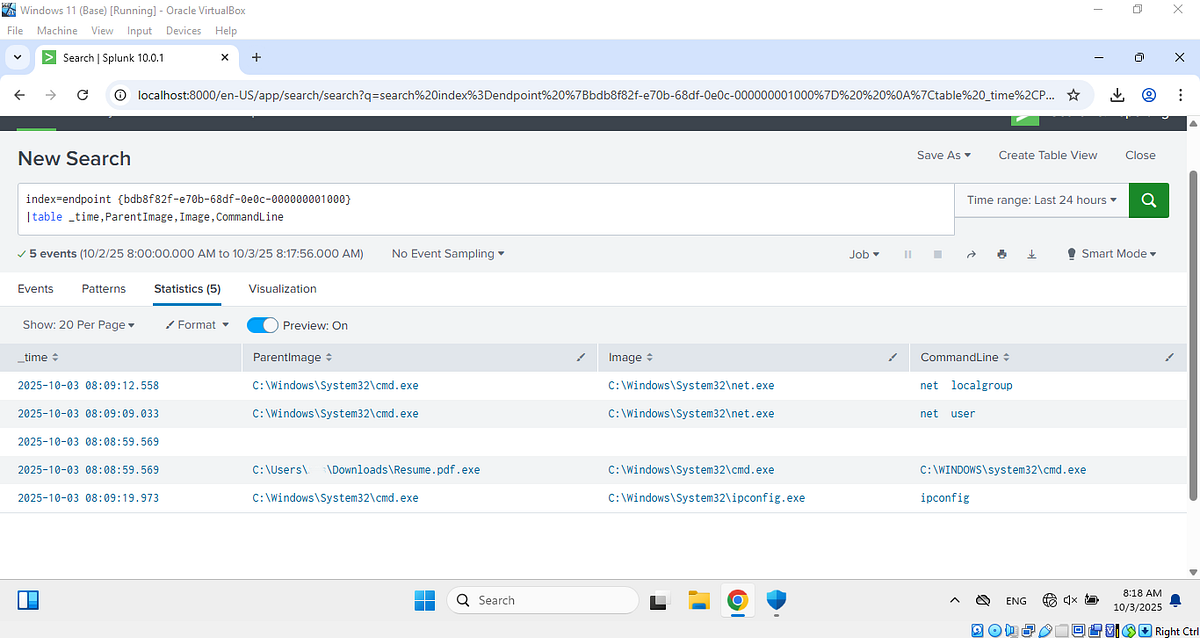This screenshot has width=1200, height=638.
Task: Edit ParentImage column with pencil icon
Action: pyautogui.click(x=582, y=357)
